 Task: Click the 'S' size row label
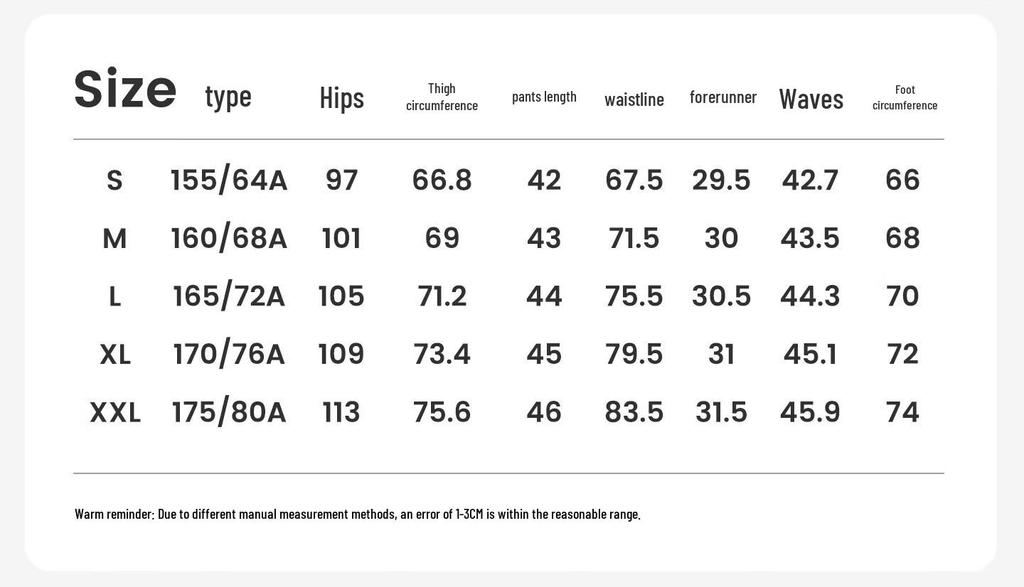[x=115, y=181]
